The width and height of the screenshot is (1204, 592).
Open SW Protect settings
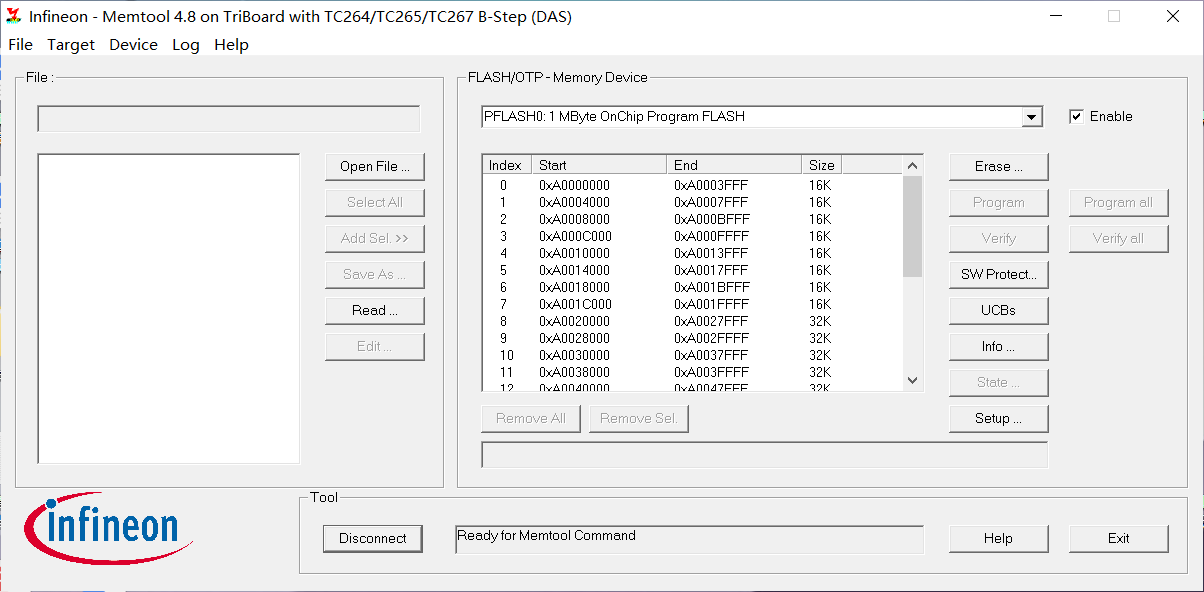(998, 274)
